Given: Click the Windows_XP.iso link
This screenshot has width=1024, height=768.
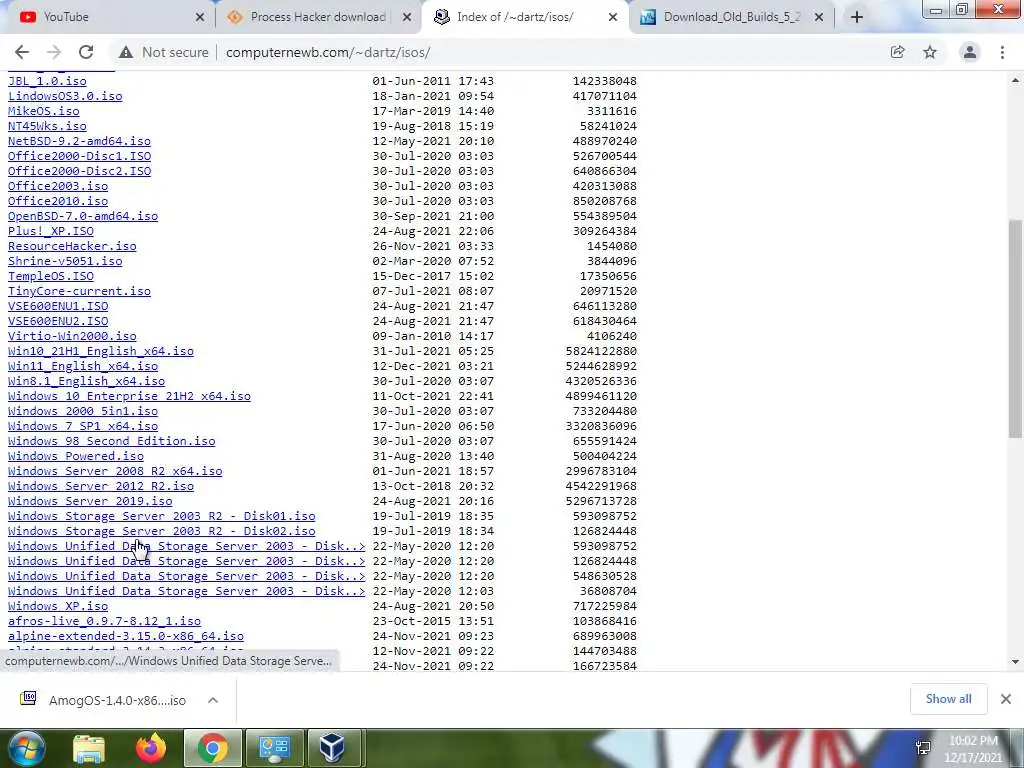Looking at the screenshot, I should pos(57,607).
